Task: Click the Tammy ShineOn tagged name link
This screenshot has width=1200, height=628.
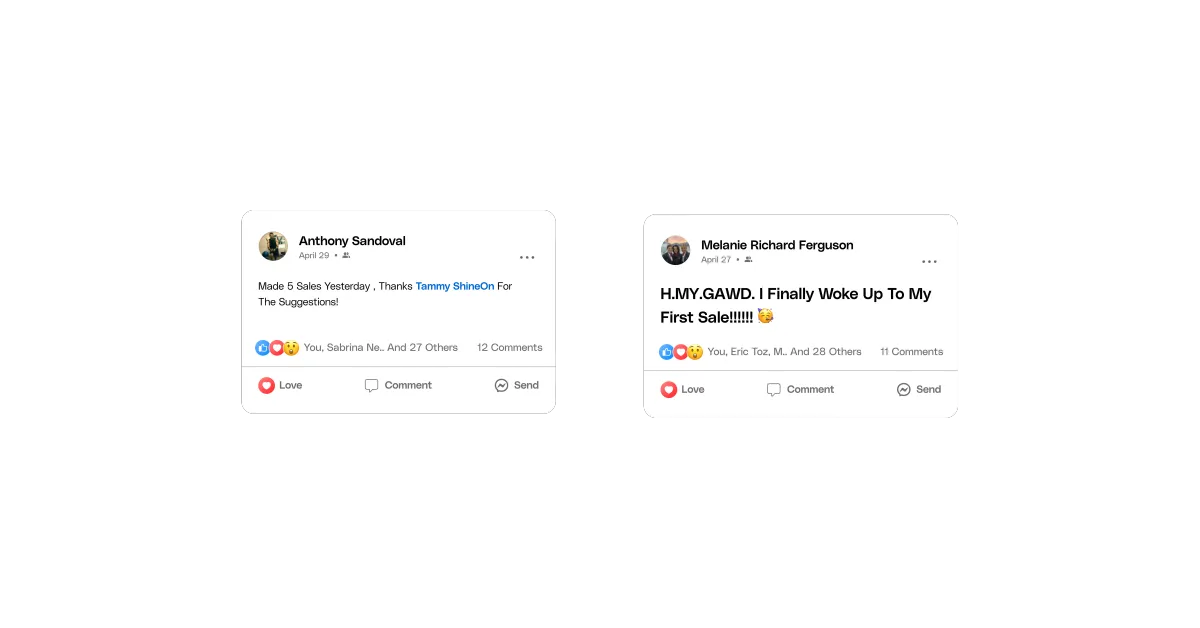Action: 455,286
